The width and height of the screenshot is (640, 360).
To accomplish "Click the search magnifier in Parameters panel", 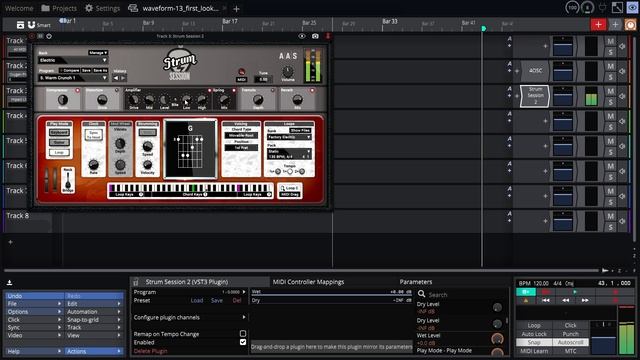I will (421, 294).
